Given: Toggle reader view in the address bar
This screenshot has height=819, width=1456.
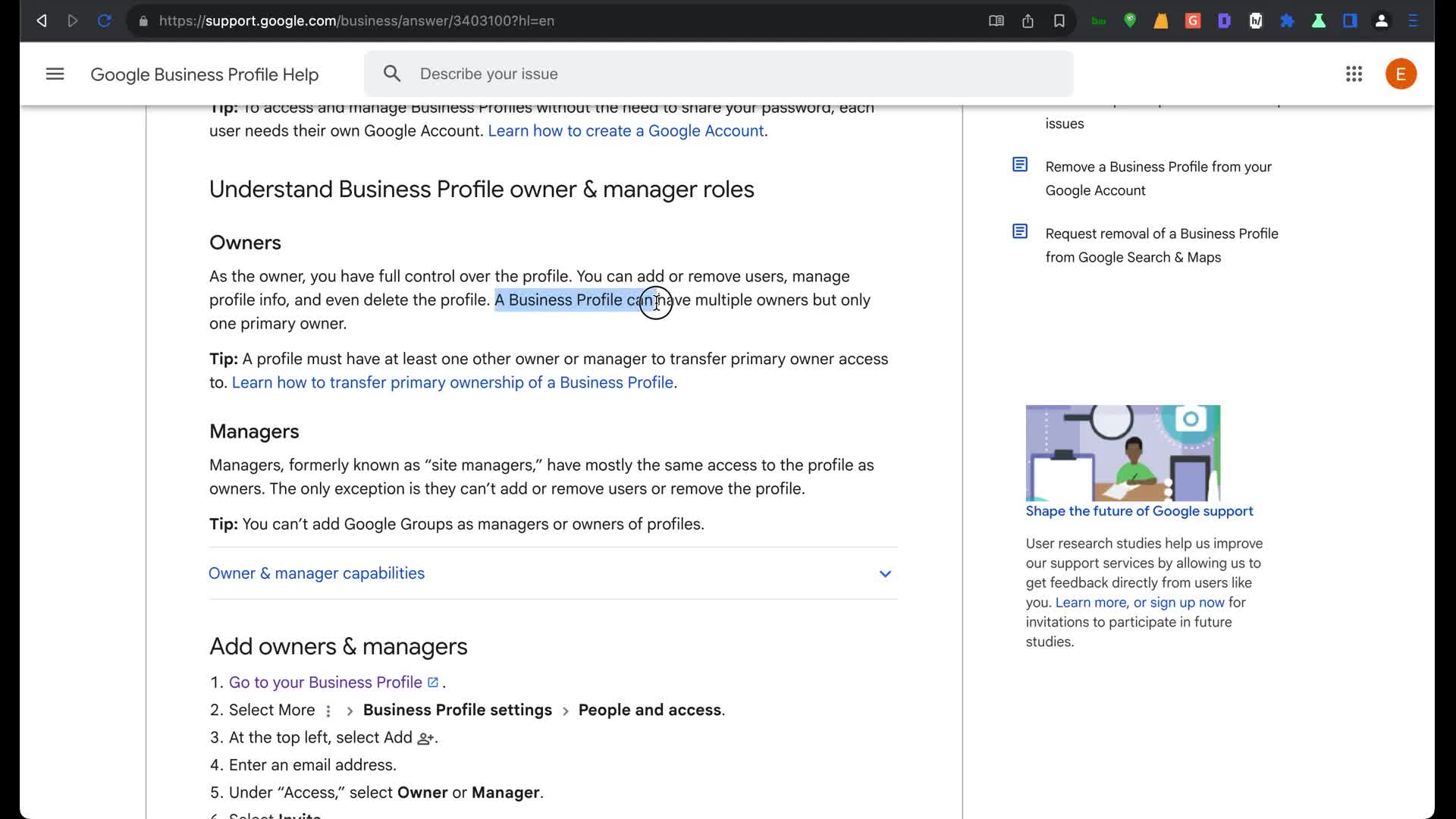Looking at the screenshot, I should point(996,21).
